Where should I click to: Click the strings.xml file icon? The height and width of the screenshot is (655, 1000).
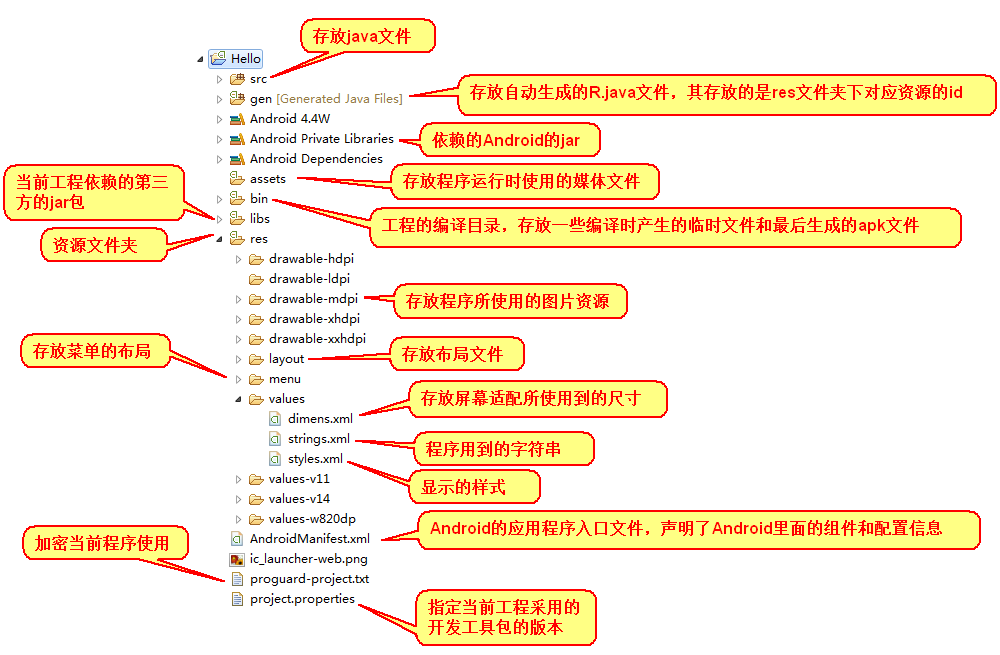pyautogui.click(x=275, y=439)
